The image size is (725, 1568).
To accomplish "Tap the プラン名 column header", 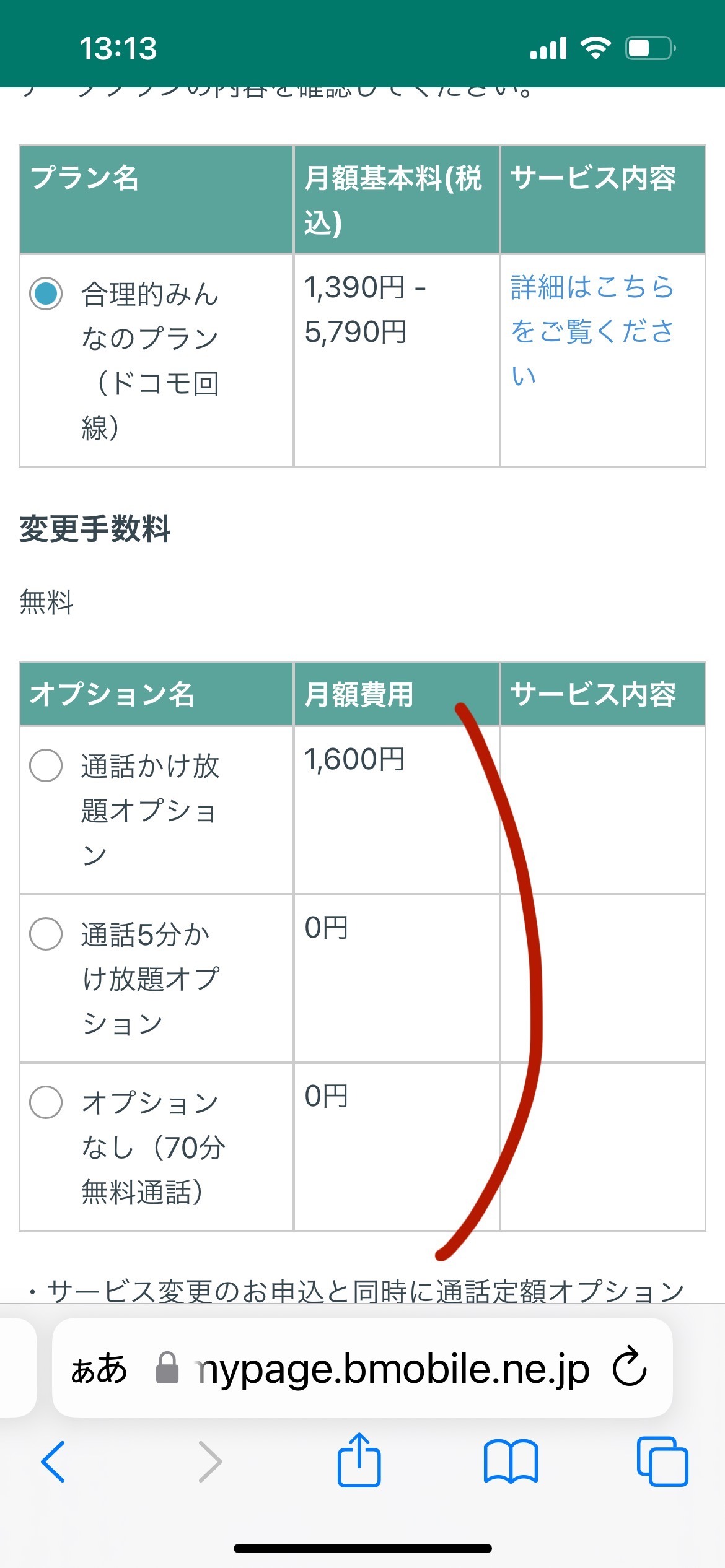I will pos(85,178).
